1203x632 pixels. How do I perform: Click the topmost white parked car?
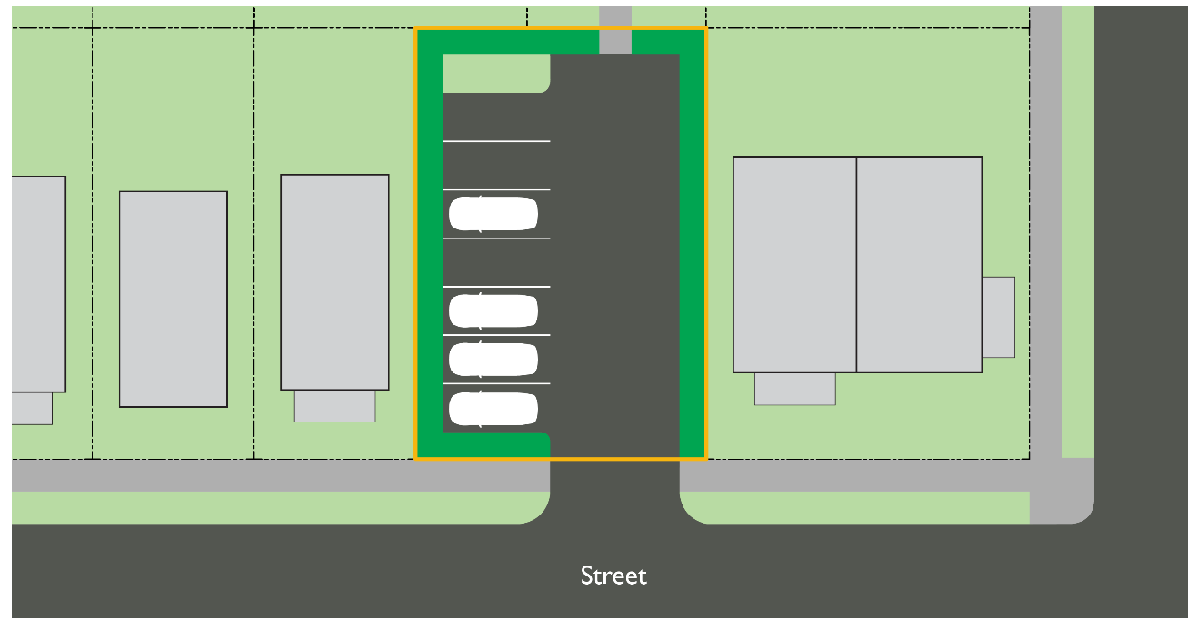(494, 214)
